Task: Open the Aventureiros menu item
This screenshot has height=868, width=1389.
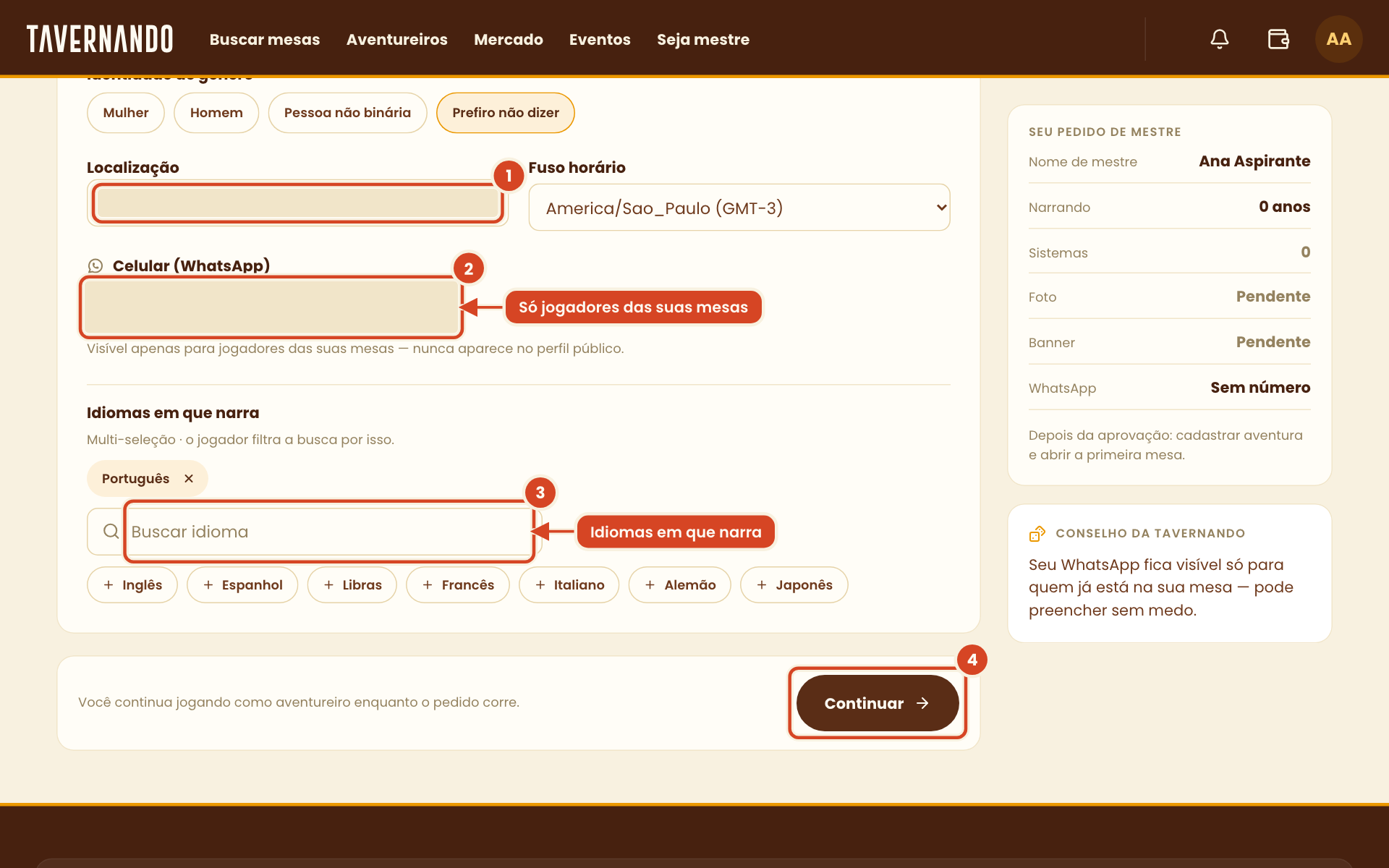Action: (397, 39)
